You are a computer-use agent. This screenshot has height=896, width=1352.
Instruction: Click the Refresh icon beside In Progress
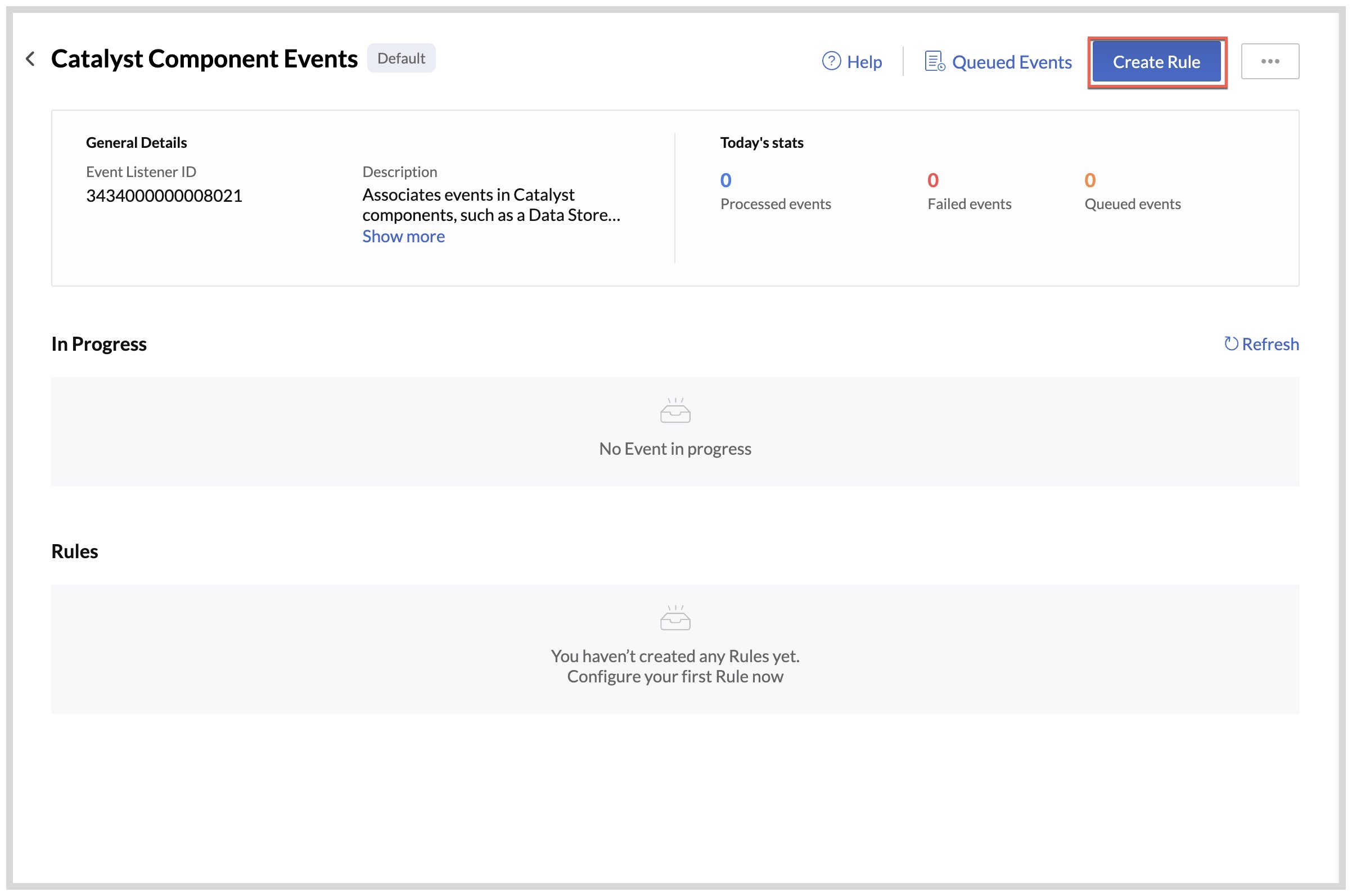click(1231, 343)
